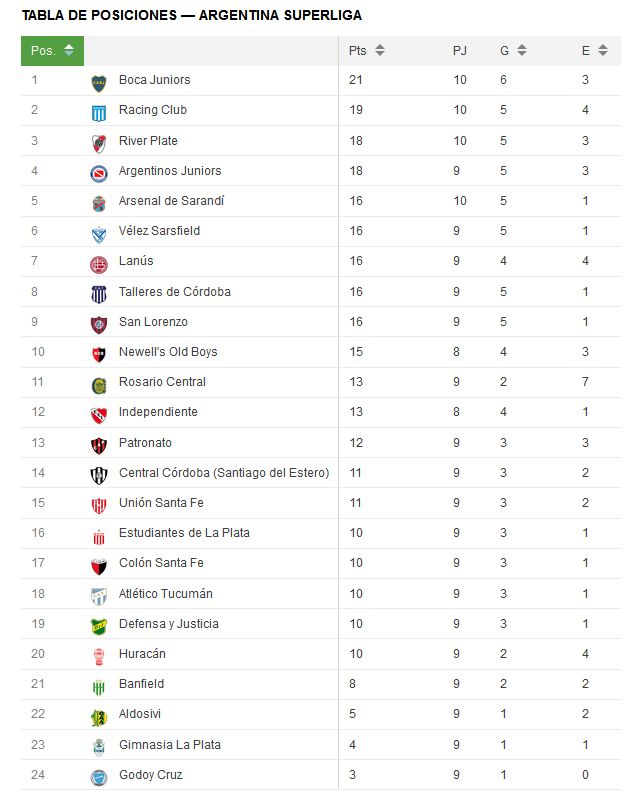Viewport: 632px width, 795px height.
Task: Click the River Plate crest icon
Action: click(x=99, y=144)
